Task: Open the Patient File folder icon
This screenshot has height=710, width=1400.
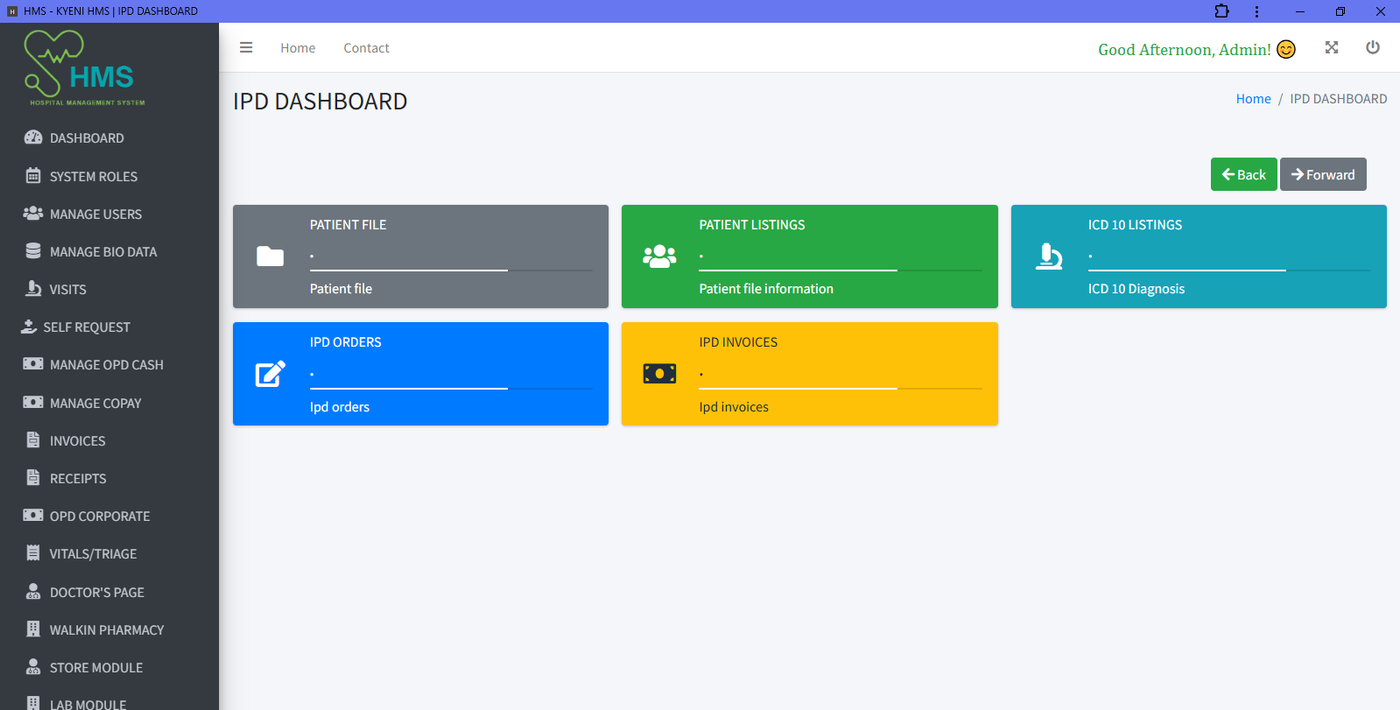Action: [x=270, y=257]
